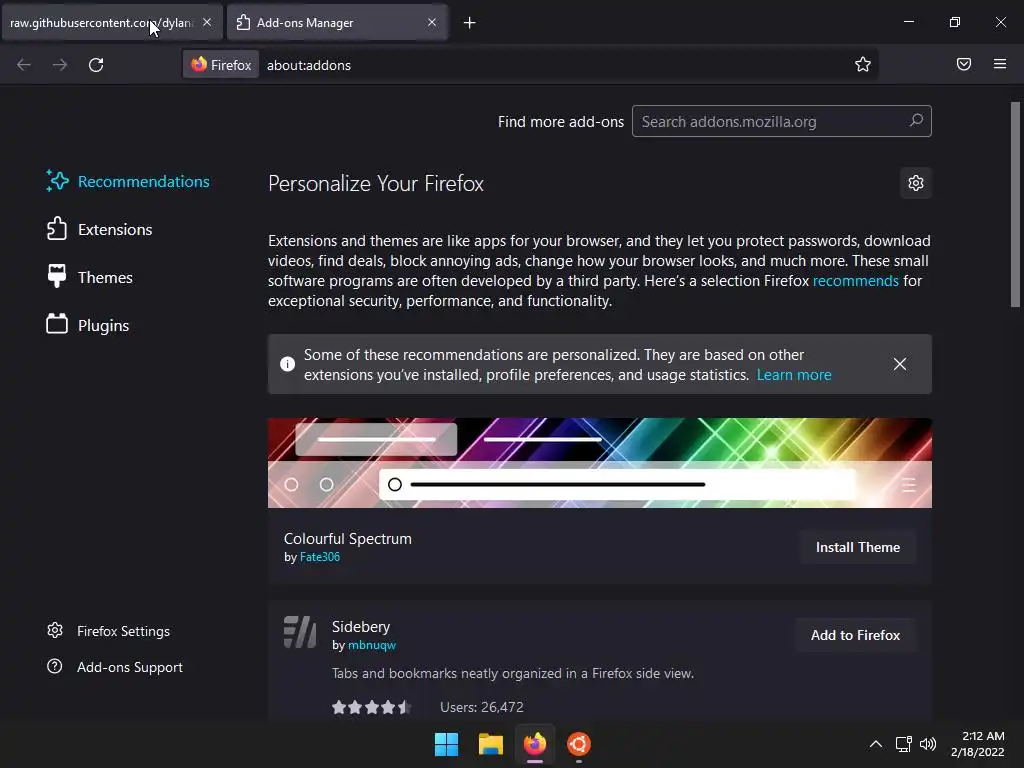This screenshot has width=1024, height=768.
Task: Open the network status tray icon
Action: pos(904,744)
